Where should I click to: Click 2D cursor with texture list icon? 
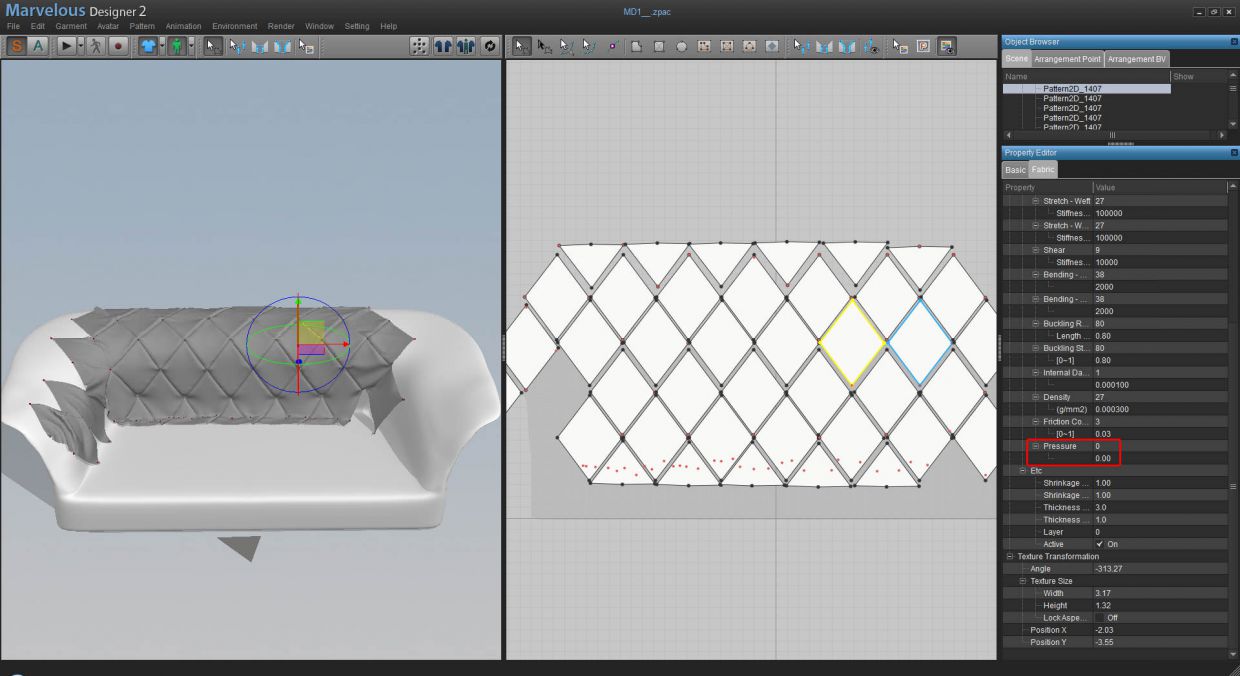pos(900,46)
